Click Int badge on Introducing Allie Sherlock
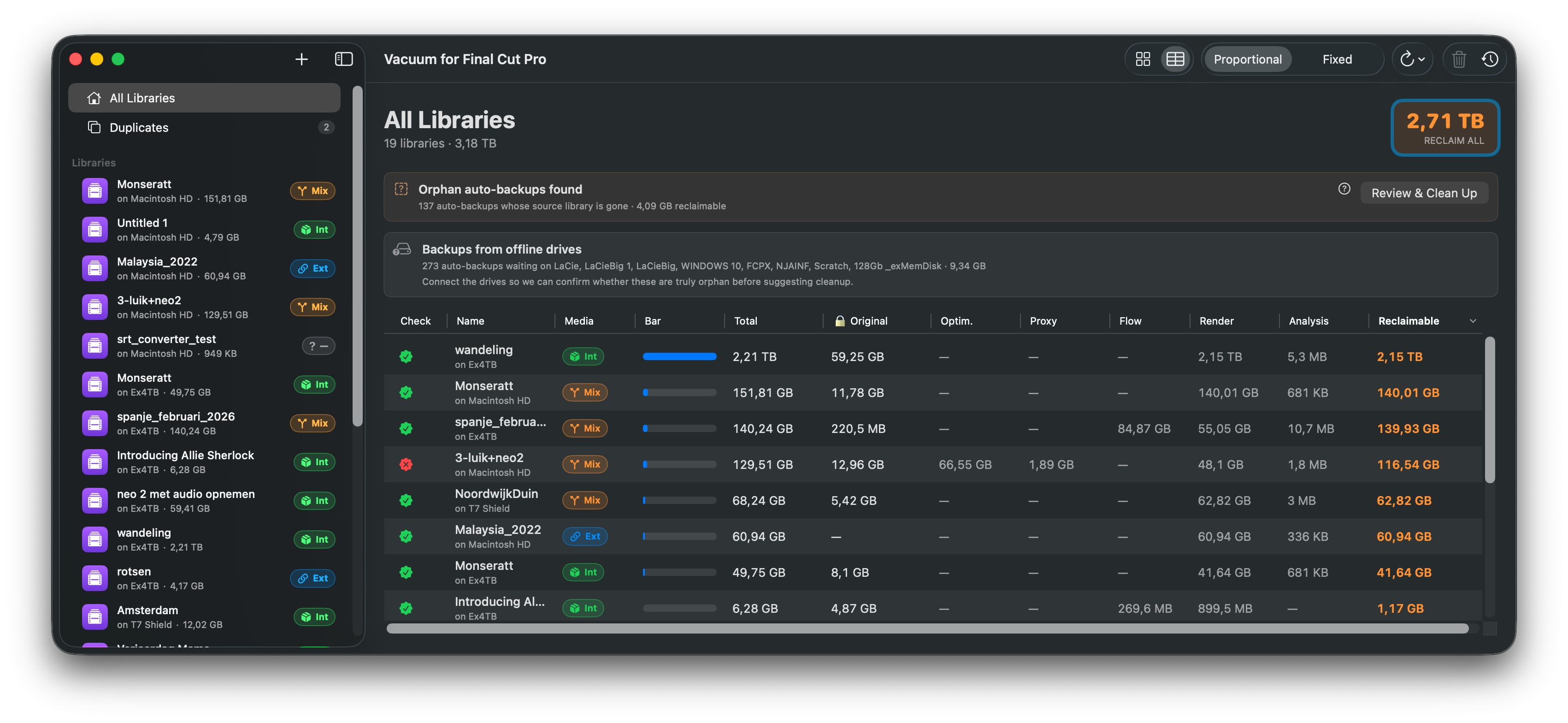Image resolution: width=1568 pixels, height=723 pixels. click(314, 462)
